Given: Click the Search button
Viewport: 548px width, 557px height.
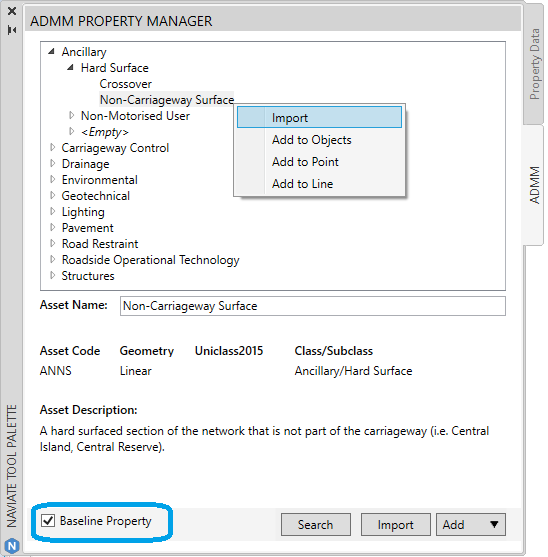Looking at the screenshot, I should [x=316, y=524].
